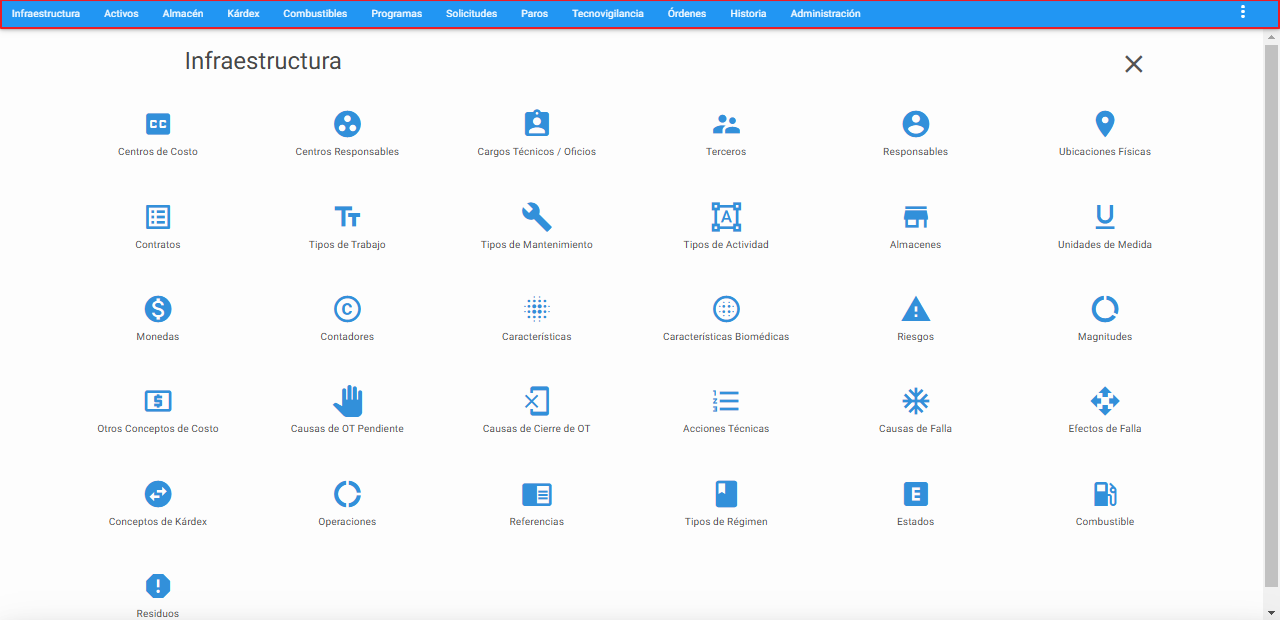1280x620 pixels.
Task: Open the Activos menu
Action: pos(121,14)
